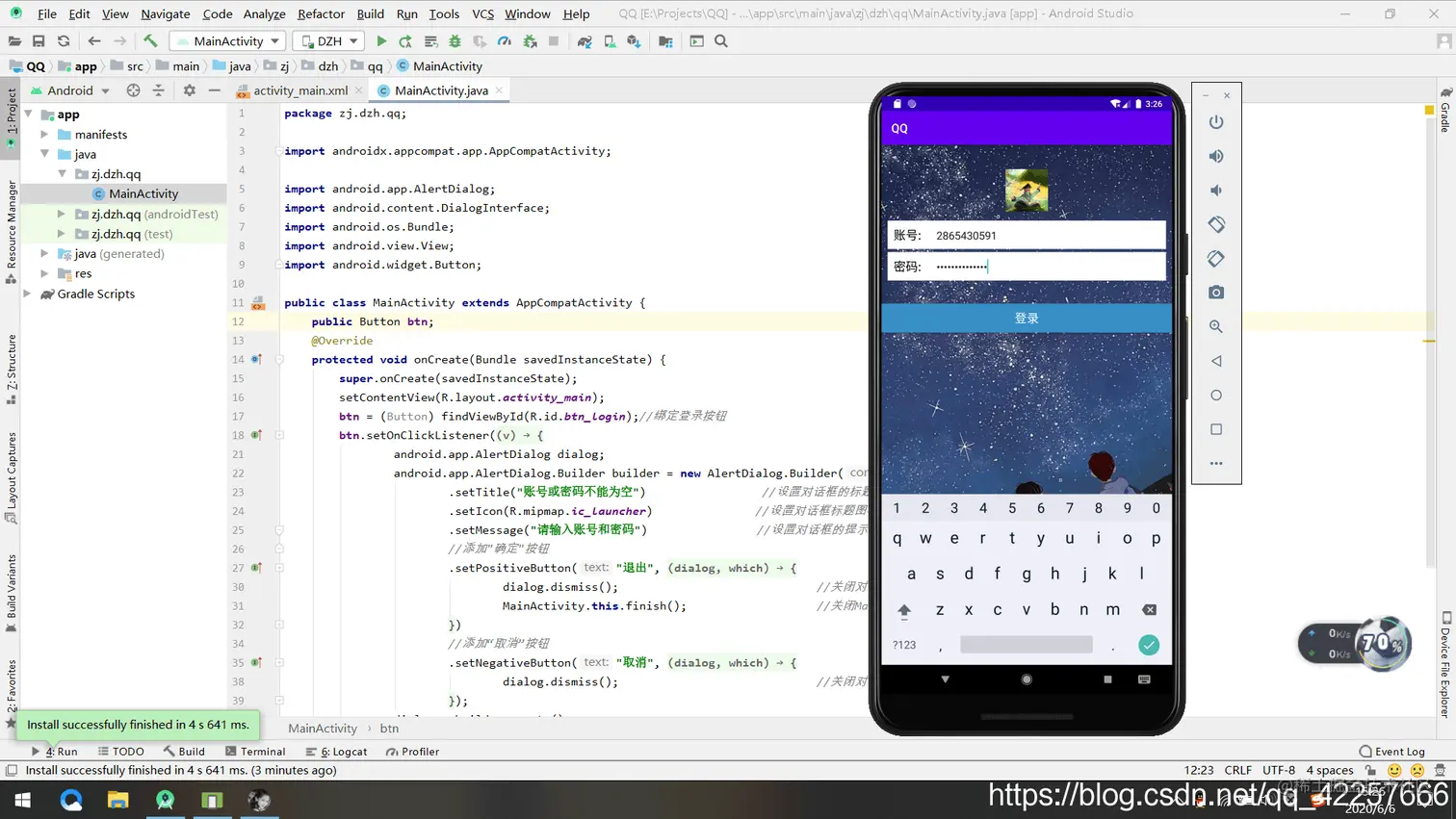Viewport: 1456px width, 819px height.
Task: Click the Synchronize refresh toolbar icon
Action: coord(64,41)
